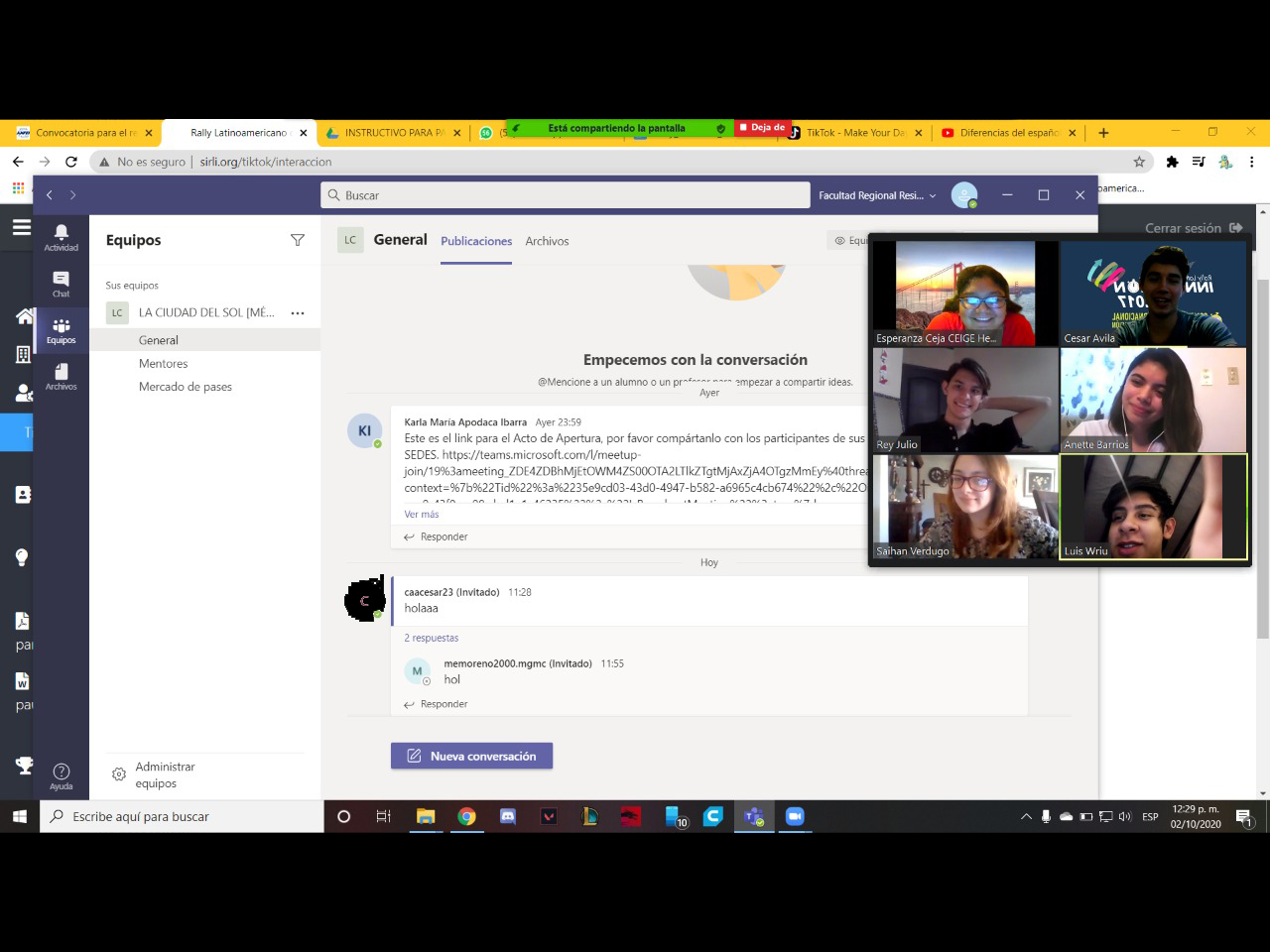Toggle the taskbar microphone icon
This screenshot has height=952, width=1270.
1046,817
